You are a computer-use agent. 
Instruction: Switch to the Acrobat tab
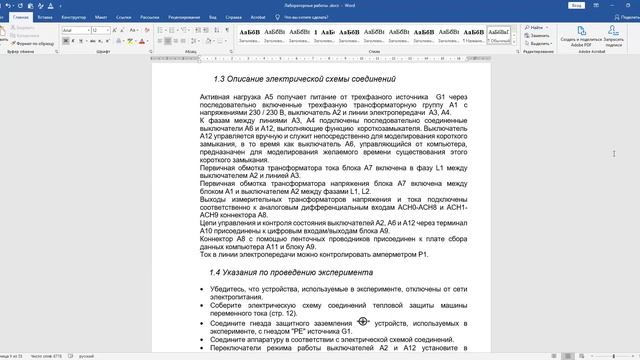coord(258,17)
